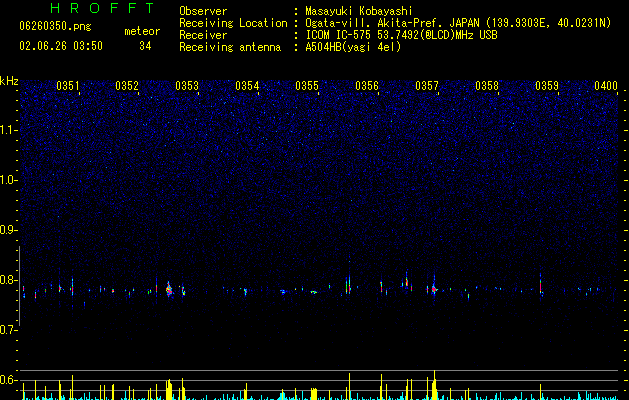Image resolution: width=629 pixels, height=400 pixels.
Task: Click the 0355 time marker
Action: tap(307, 86)
